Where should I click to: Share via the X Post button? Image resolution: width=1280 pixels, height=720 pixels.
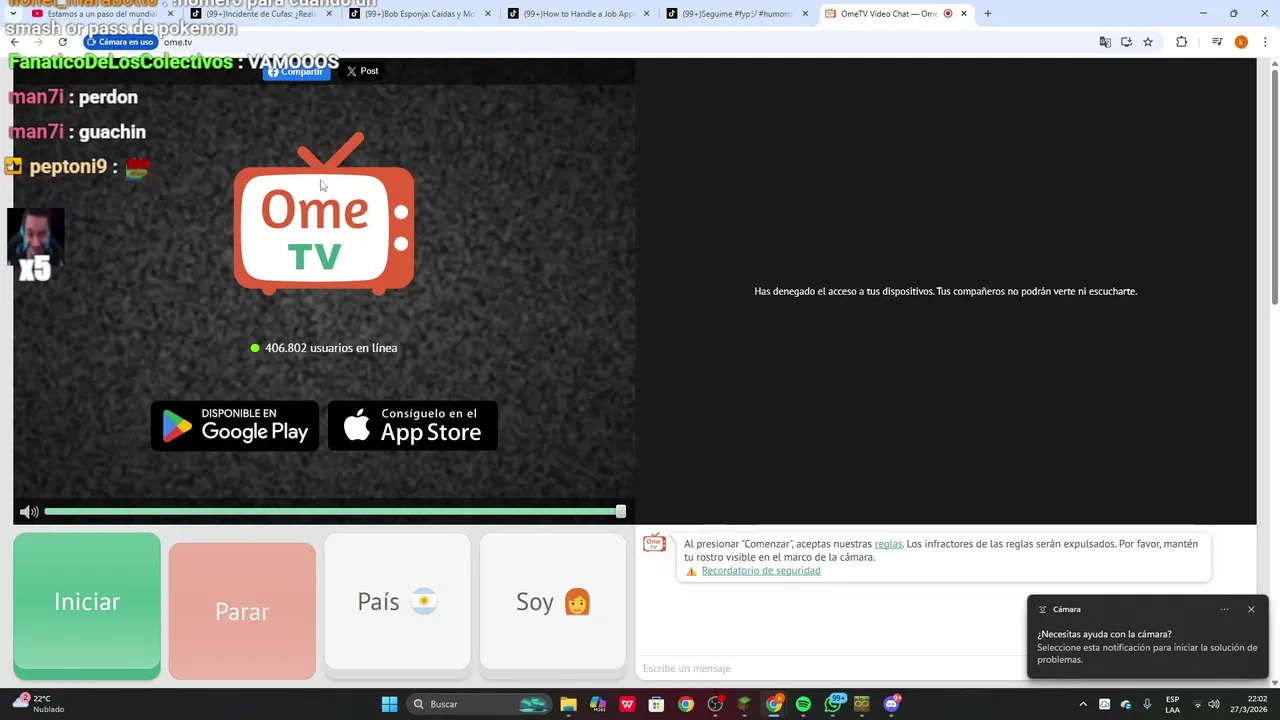tap(362, 71)
